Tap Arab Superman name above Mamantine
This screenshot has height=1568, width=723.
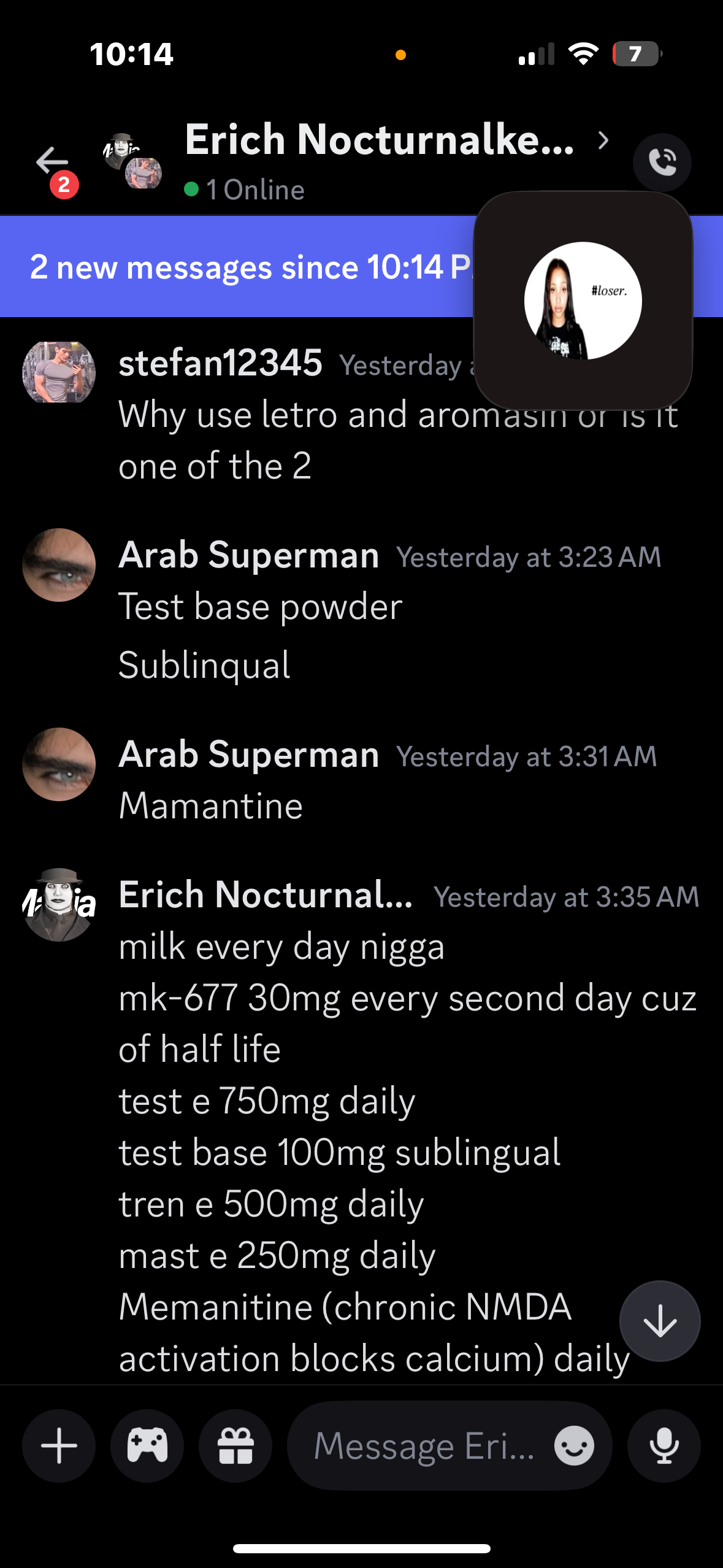[249, 754]
